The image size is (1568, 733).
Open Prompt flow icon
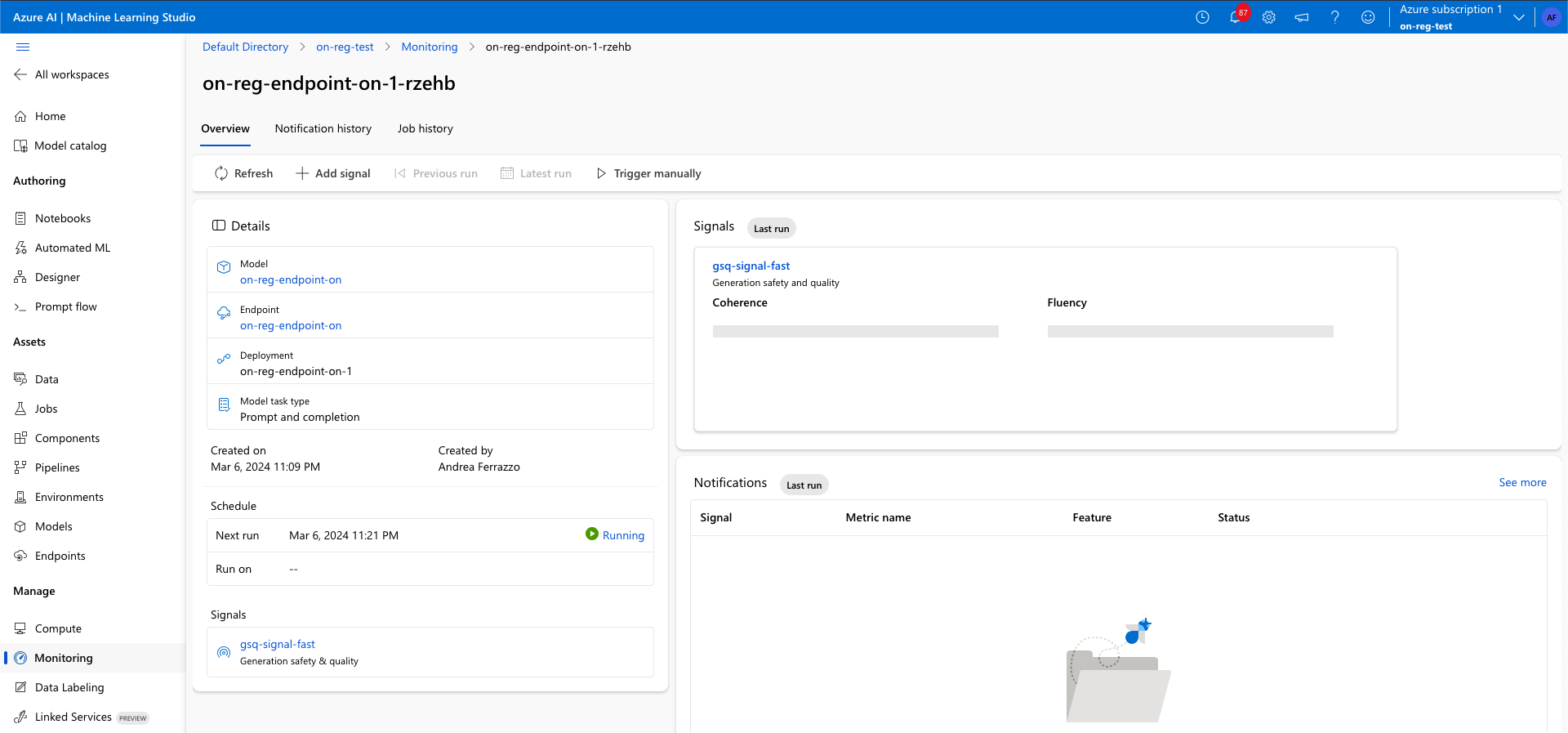point(20,306)
